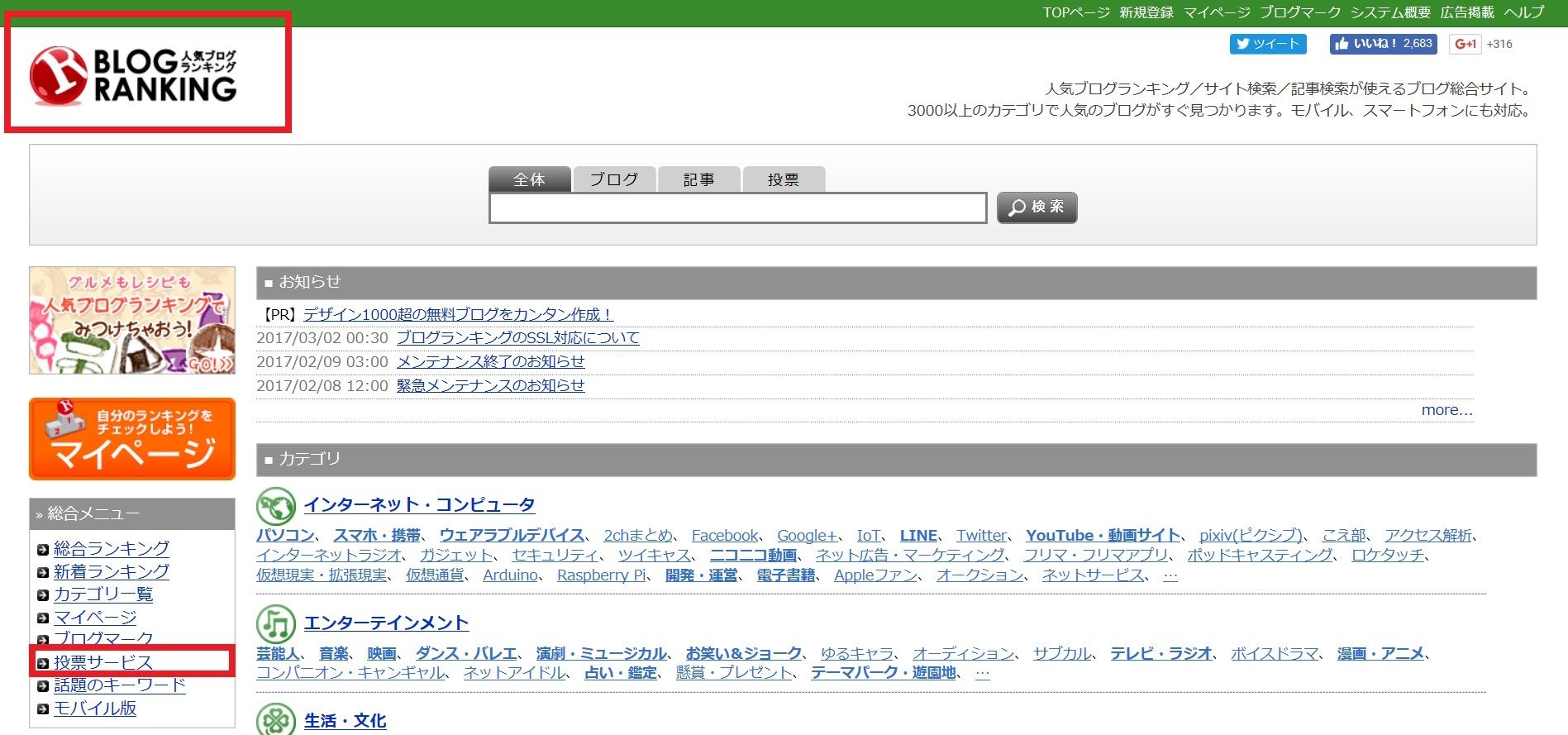Share via the Twitter ツイート button

1268,44
